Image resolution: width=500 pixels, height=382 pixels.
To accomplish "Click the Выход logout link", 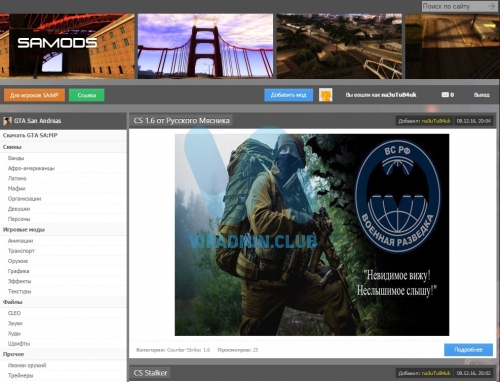I will (x=482, y=95).
